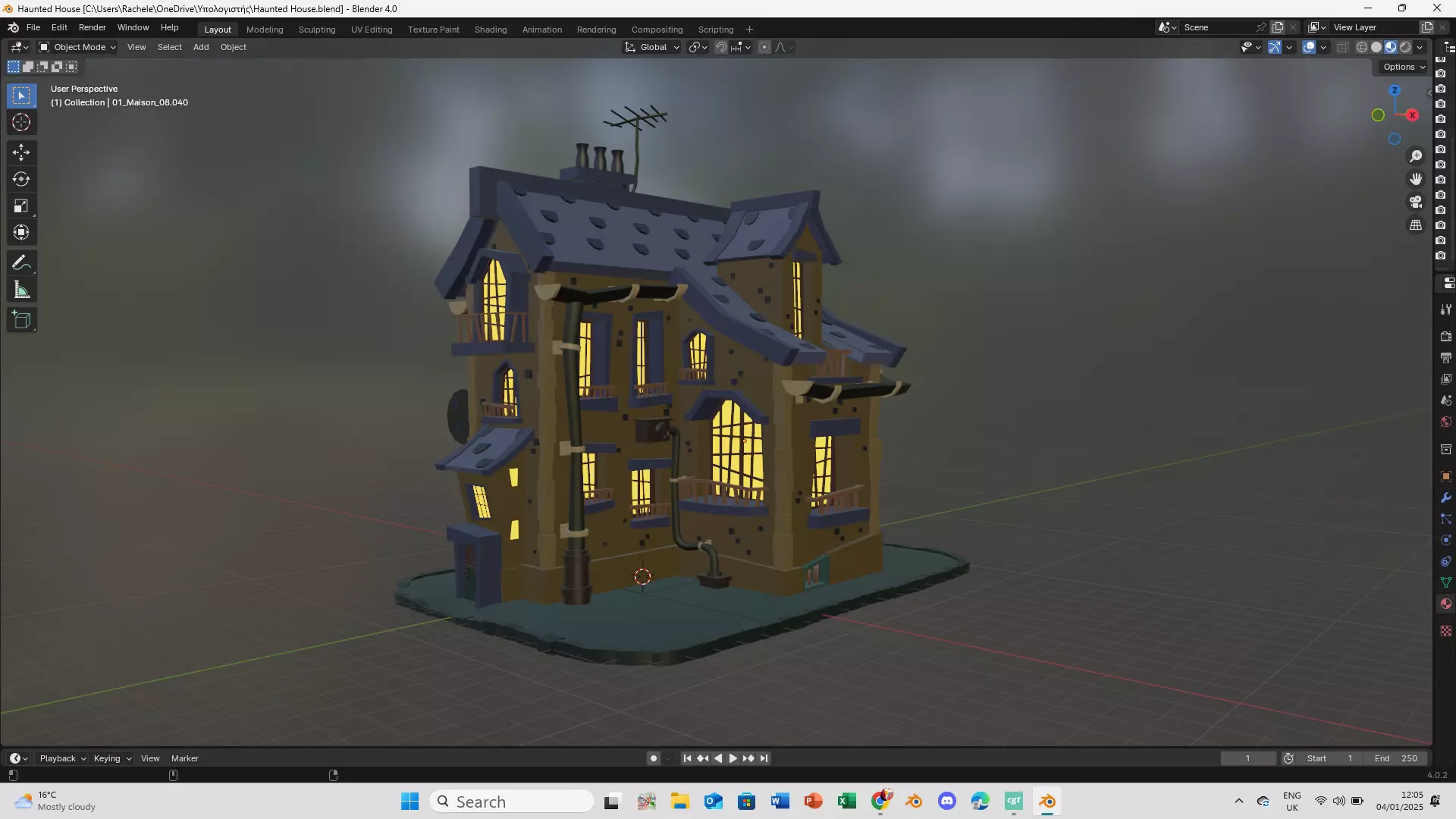Open the Object Data green triangle tab
Image resolution: width=1456 pixels, height=819 pixels.
(1446, 582)
